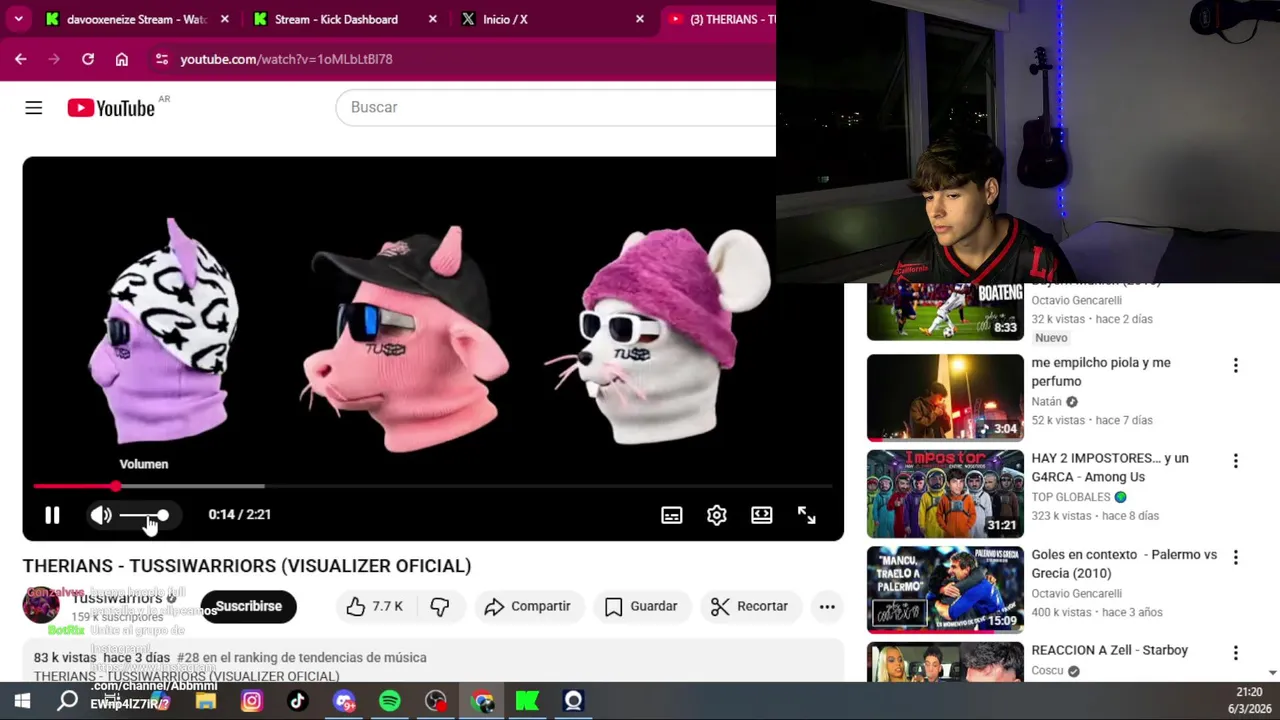Select Google Chrome in the taskbar
The height and width of the screenshot is (720, 1280).
pyautogui.click(x=482, y=701)
